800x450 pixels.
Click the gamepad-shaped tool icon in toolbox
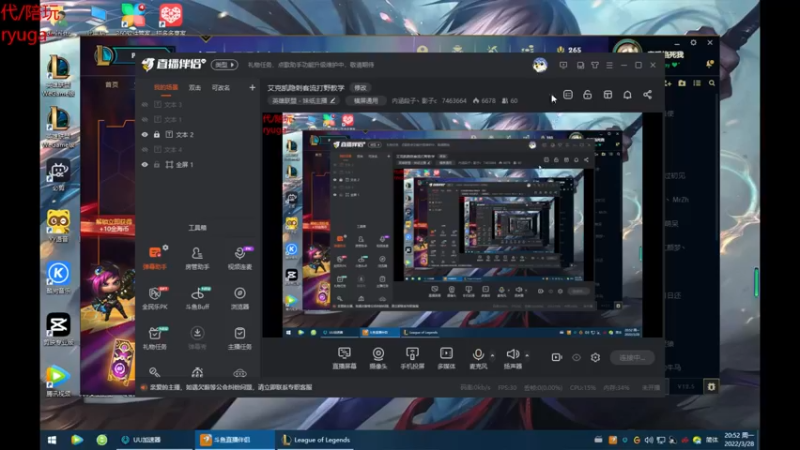pos(239,373)
